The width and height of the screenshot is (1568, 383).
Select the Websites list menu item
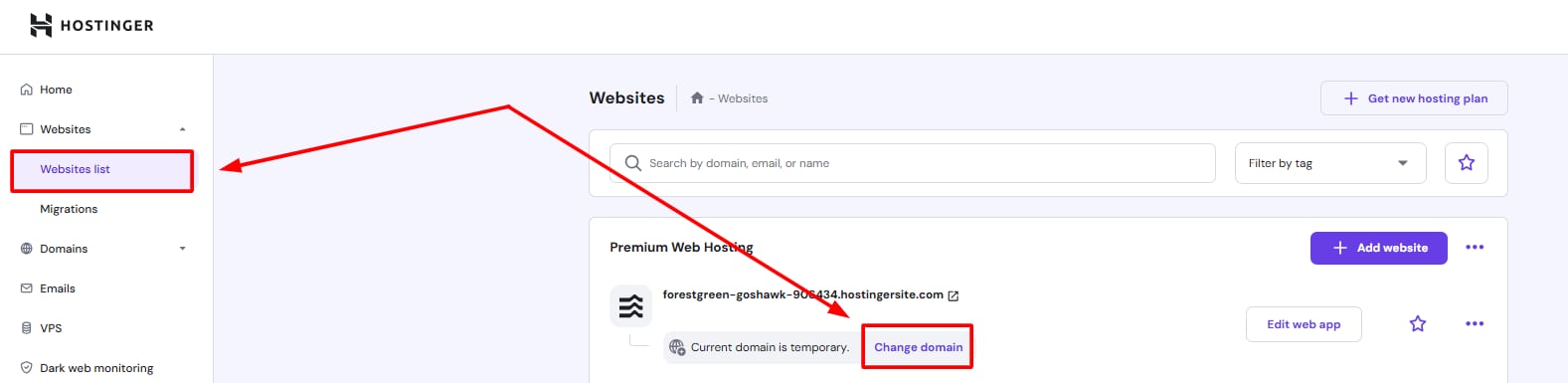pos(101,170)
